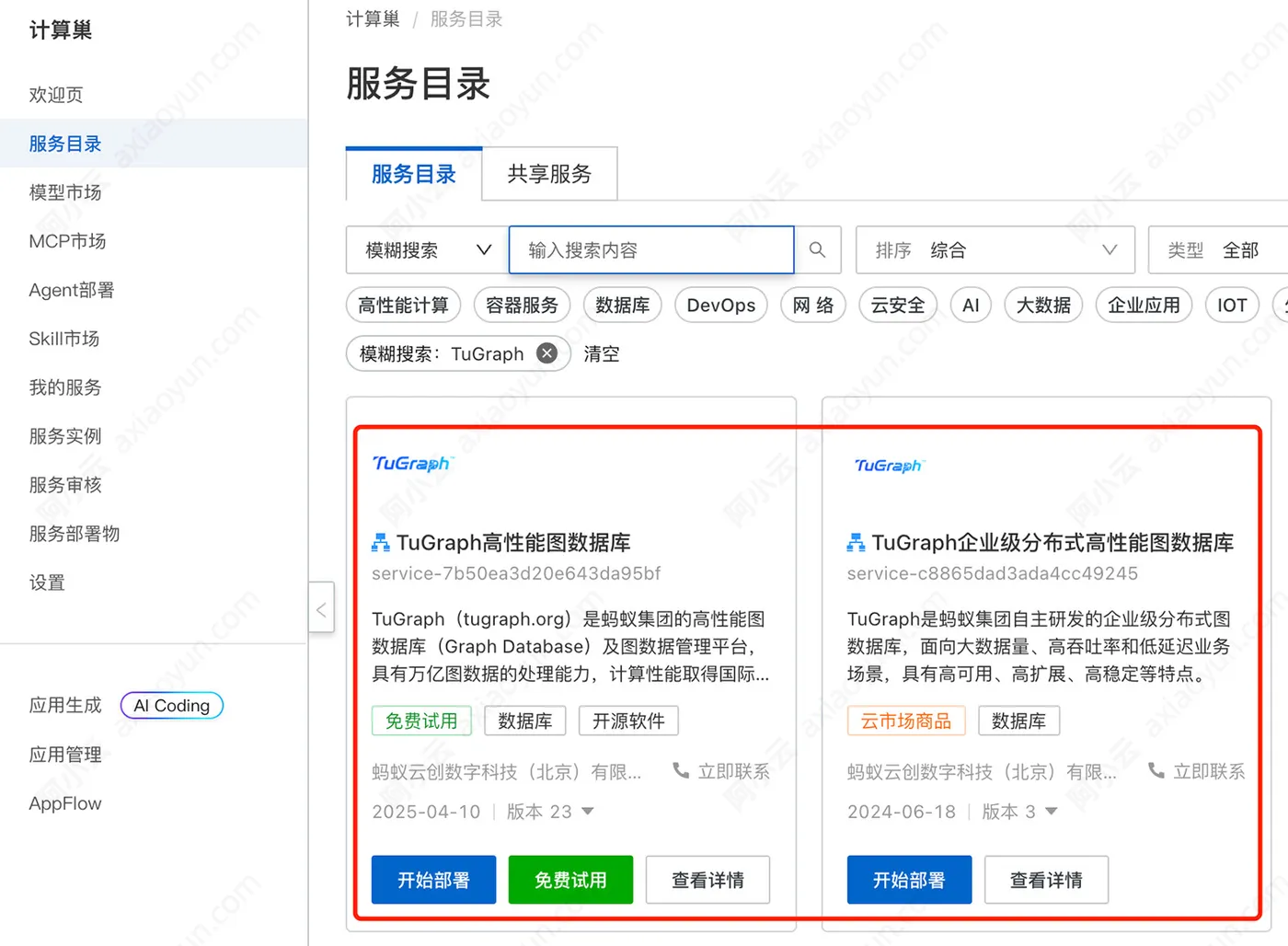Filter by the 容器服务 category
This screenshot has height=946, width=1288.
(x=522, y=306)
